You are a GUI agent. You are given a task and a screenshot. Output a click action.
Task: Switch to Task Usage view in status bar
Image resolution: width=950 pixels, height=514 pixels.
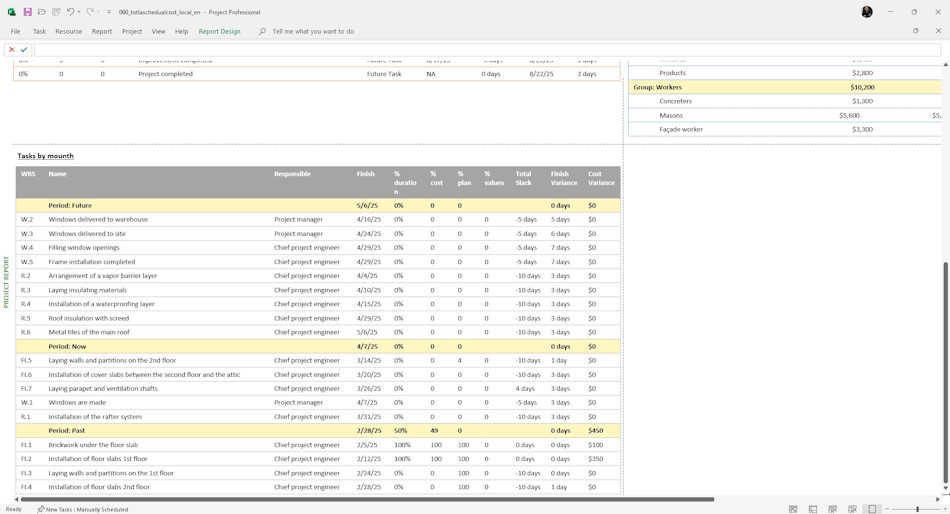(x=813, y=509)
